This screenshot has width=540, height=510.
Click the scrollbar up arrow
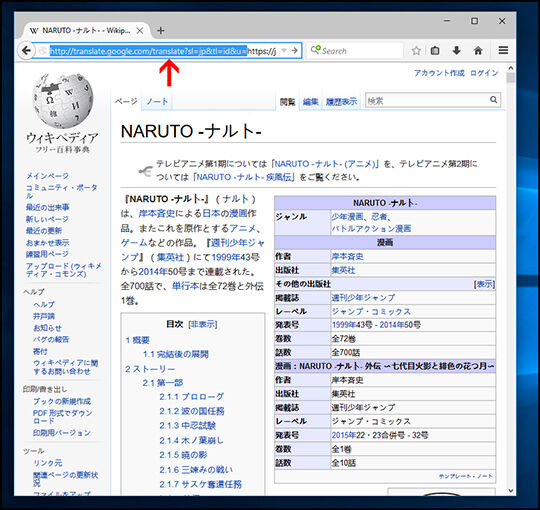click(511, 68)
